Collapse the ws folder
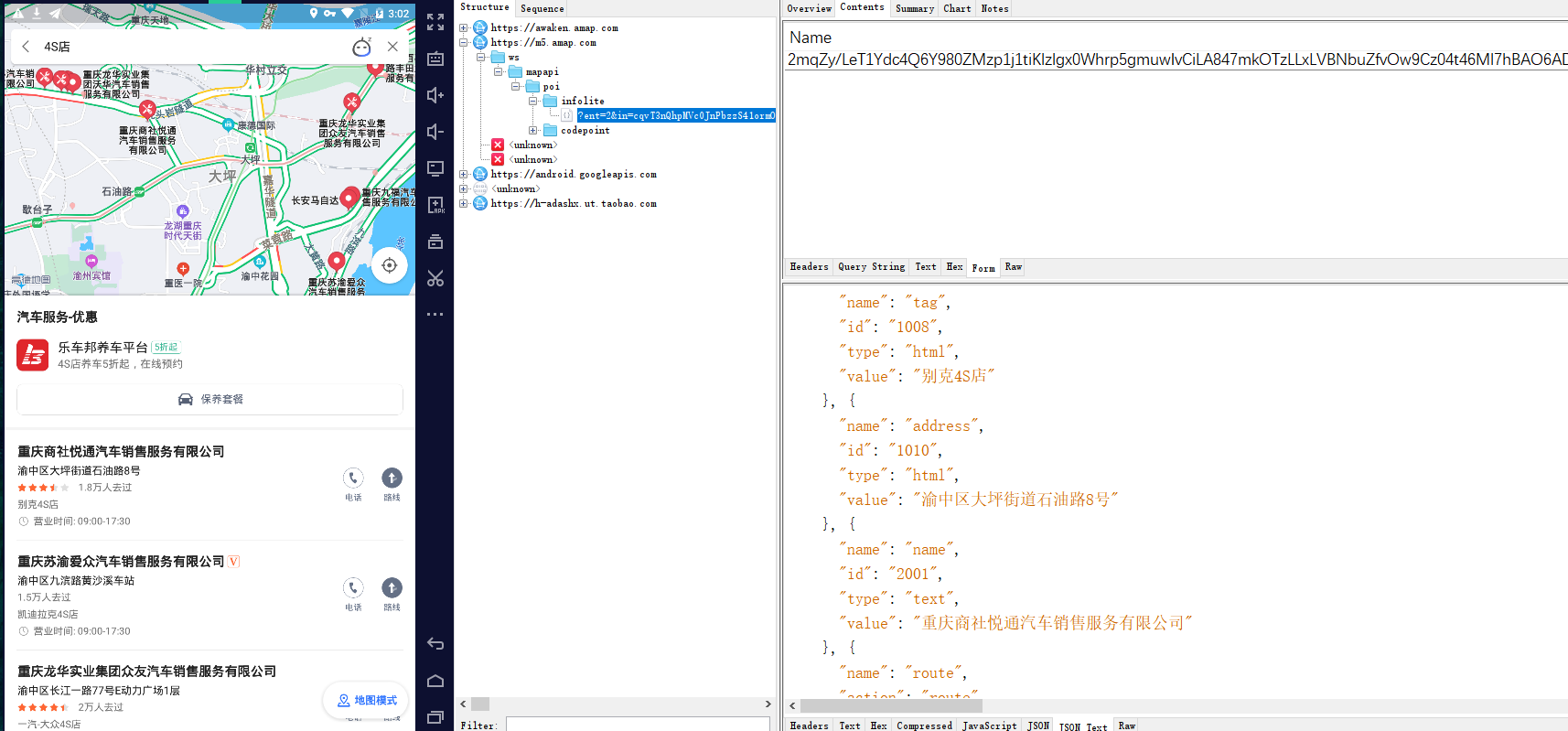Image resolution: width=1568 pixels, height=731 pixels. [480, 57]
